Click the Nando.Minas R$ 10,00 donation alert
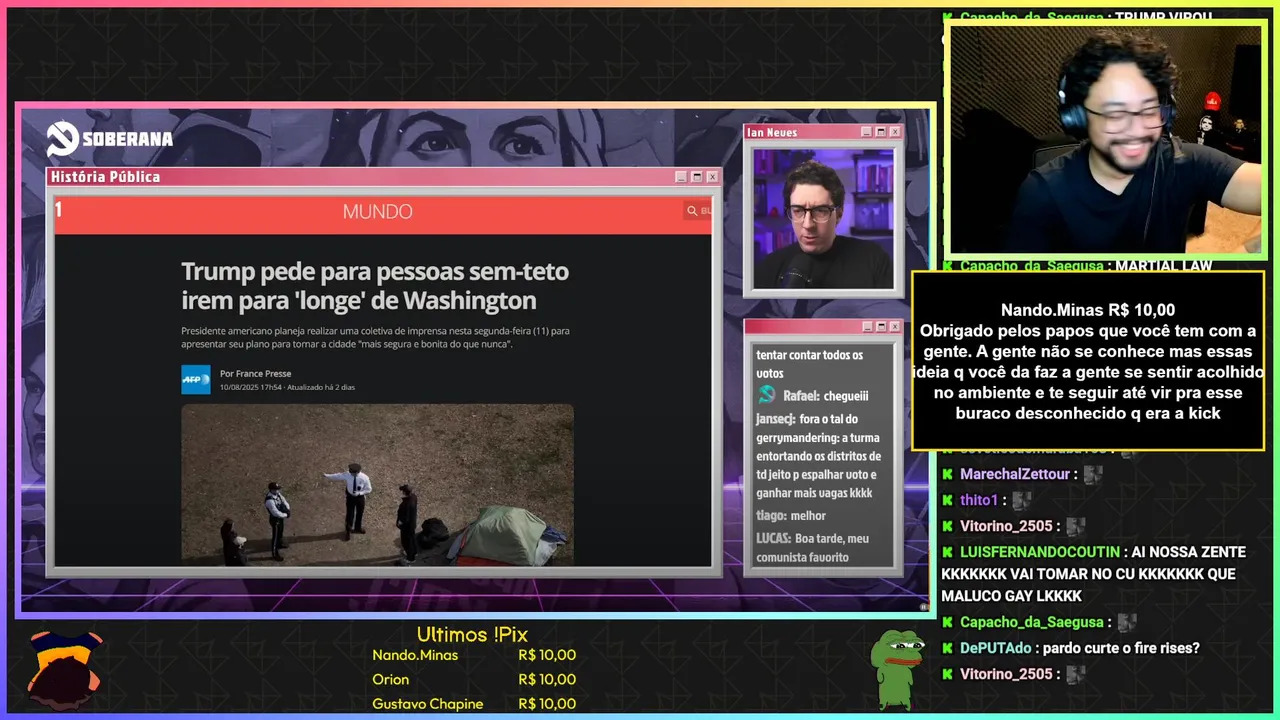This screenshot has width=1280, height=720. (1088, 361)
